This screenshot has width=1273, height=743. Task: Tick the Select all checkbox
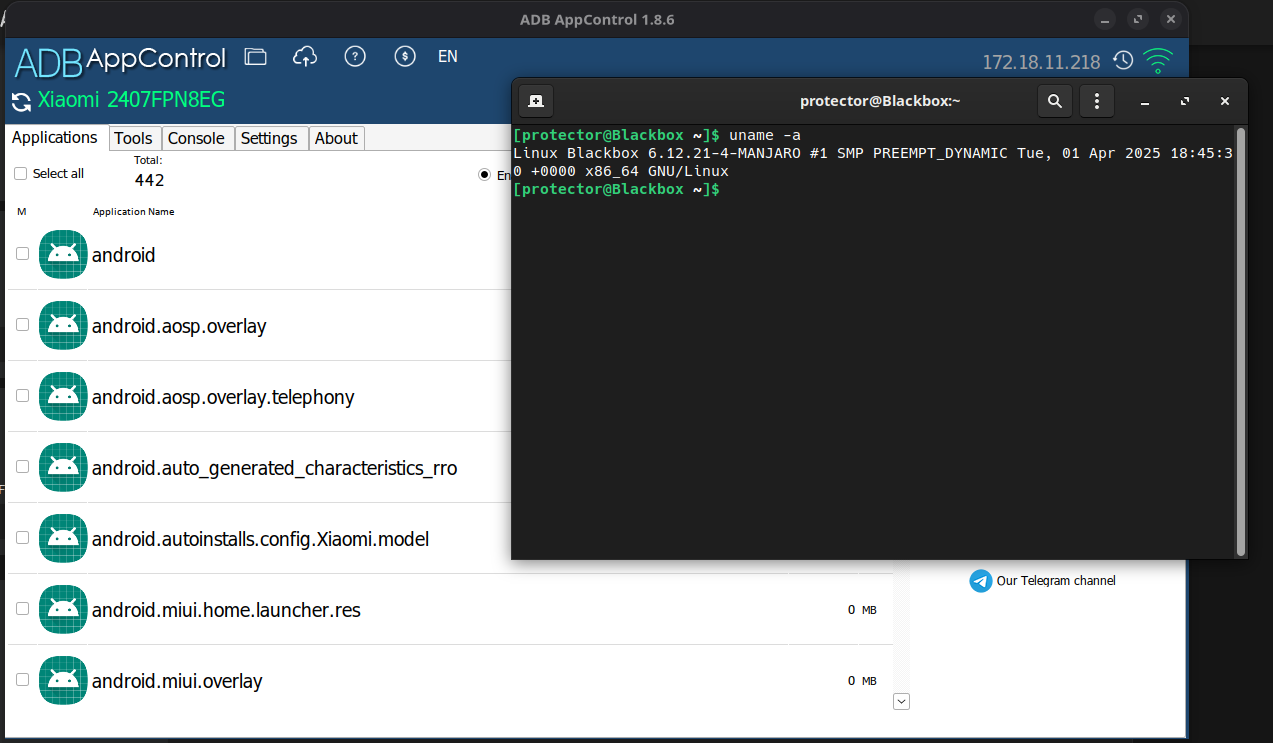tap(21, 174)
